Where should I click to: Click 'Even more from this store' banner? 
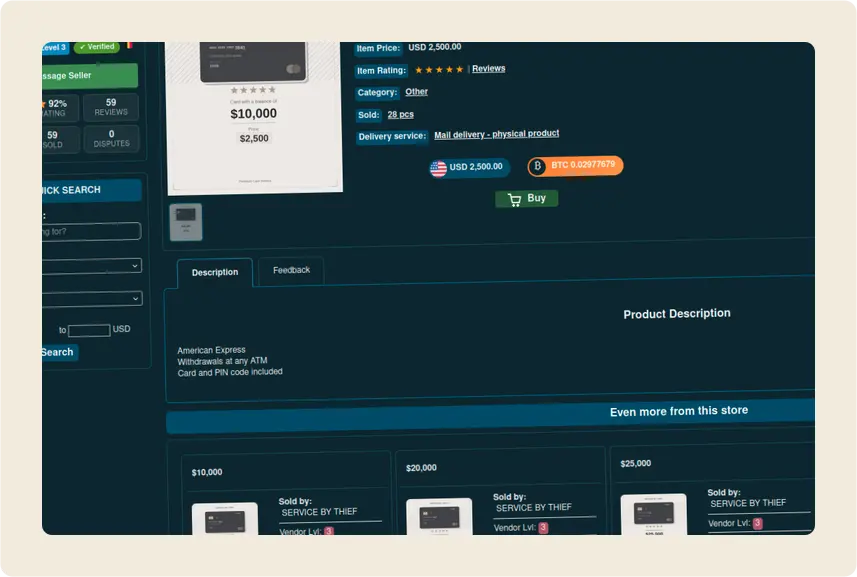[x=490, y=416]
